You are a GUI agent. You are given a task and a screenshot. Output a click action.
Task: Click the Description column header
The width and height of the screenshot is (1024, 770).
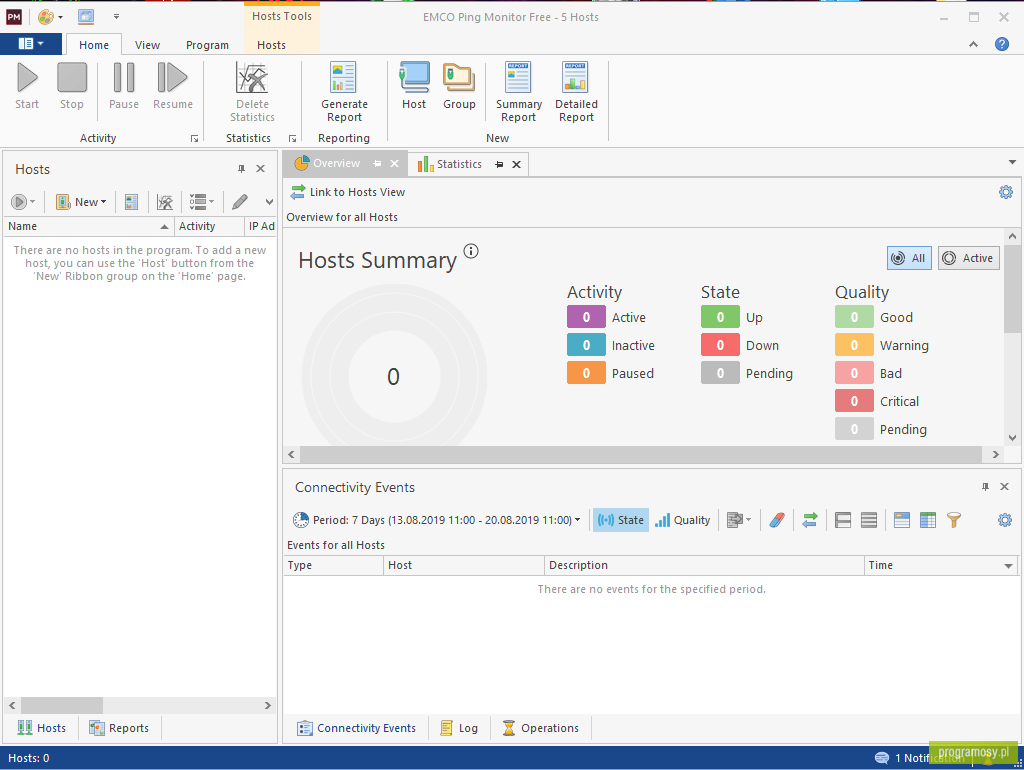pyautogui.click(x=704, y=566)
